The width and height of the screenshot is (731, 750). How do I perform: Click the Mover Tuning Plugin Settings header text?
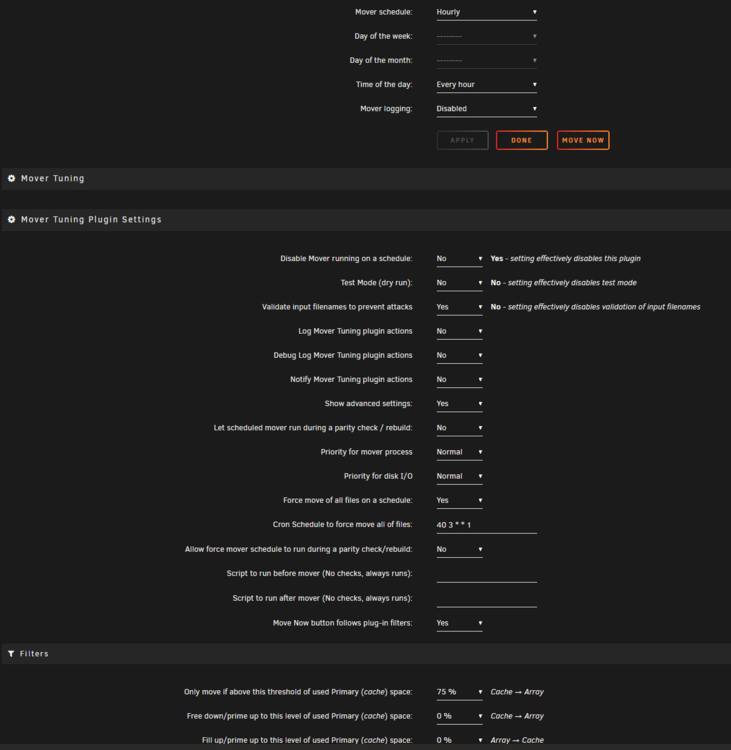pyautogui.click(x=91, y=220)
